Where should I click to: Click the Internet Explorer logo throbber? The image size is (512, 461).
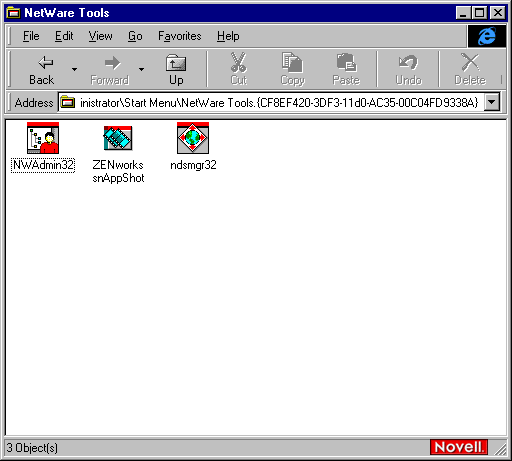pyautogui.click(x=487, y=36)
